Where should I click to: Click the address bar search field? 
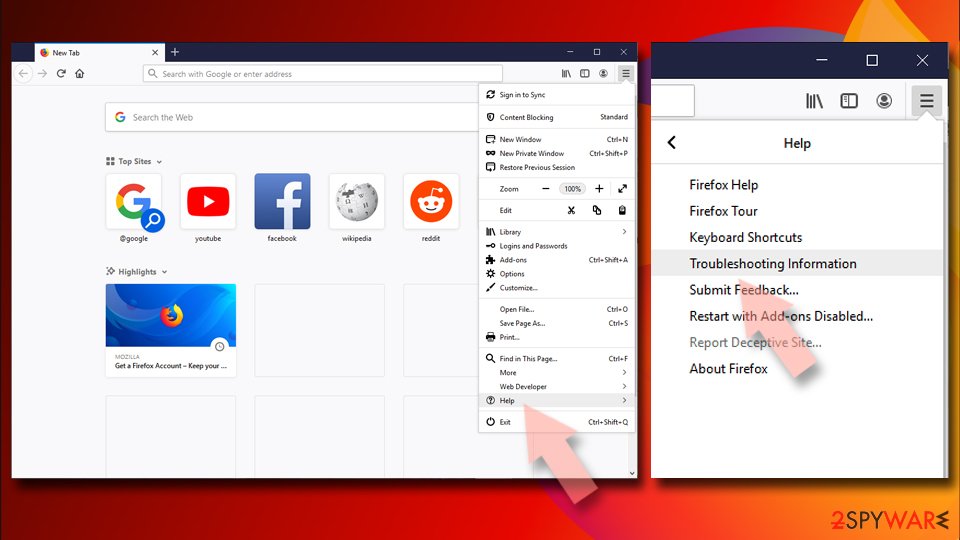323,73
